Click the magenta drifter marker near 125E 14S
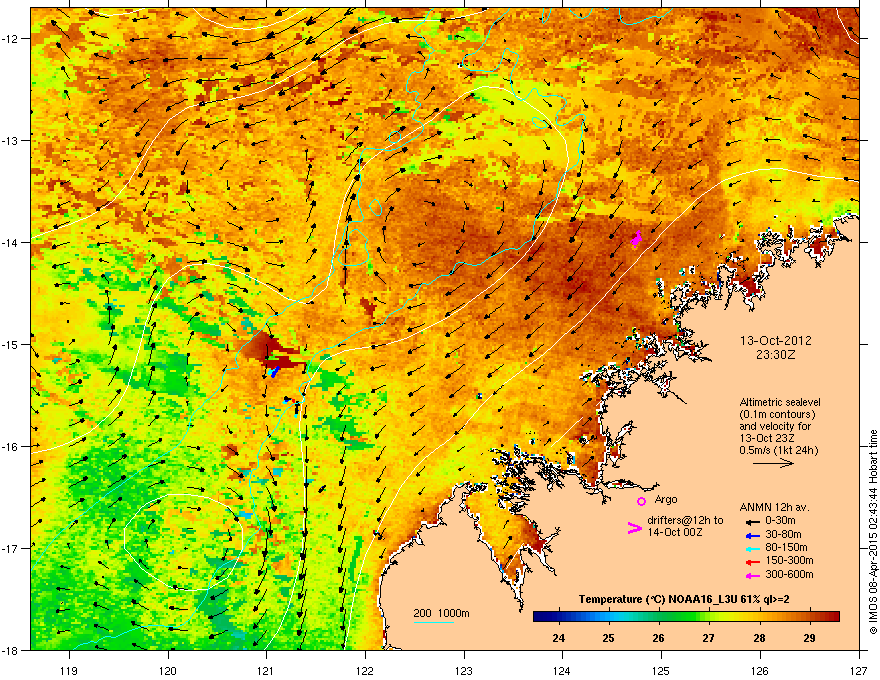Image resolution: width=880 pixels, height=680 pixels. (x=636, y=239)
